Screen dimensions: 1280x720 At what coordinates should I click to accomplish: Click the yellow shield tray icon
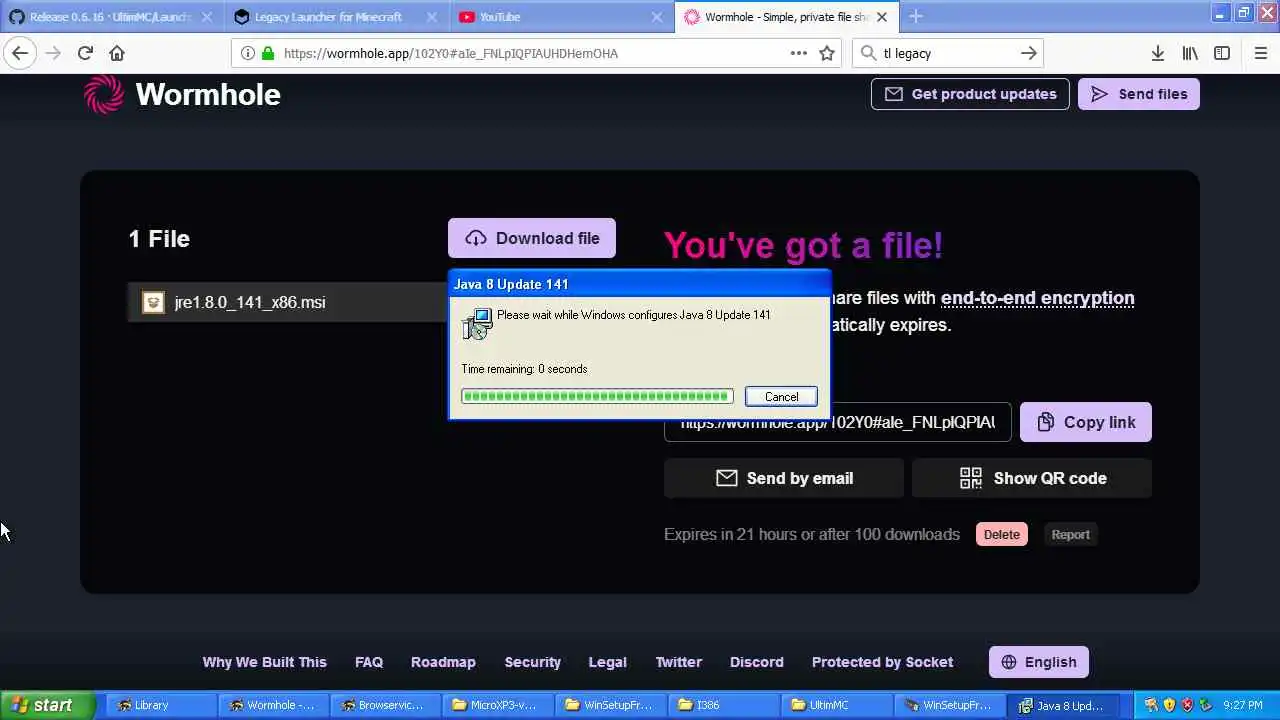1169,705
